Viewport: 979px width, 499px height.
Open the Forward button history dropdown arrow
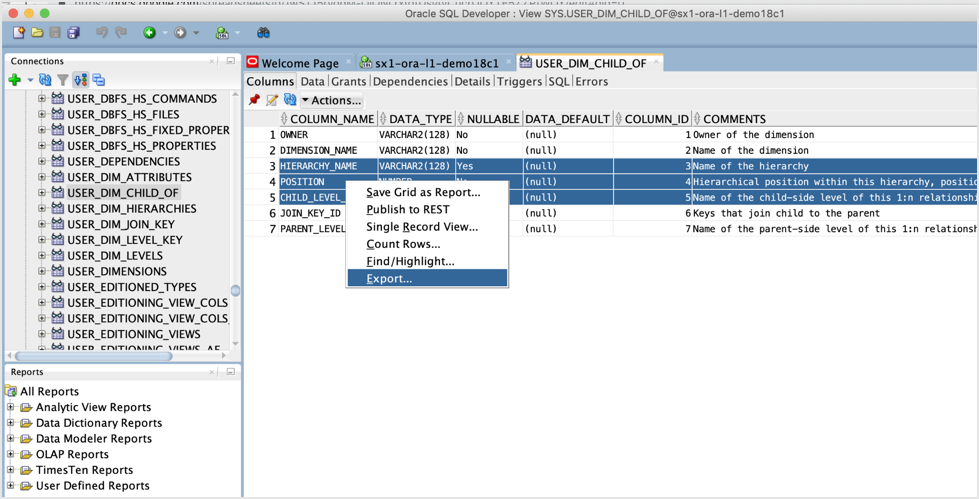pyautogui.click(x=195, y=33)
